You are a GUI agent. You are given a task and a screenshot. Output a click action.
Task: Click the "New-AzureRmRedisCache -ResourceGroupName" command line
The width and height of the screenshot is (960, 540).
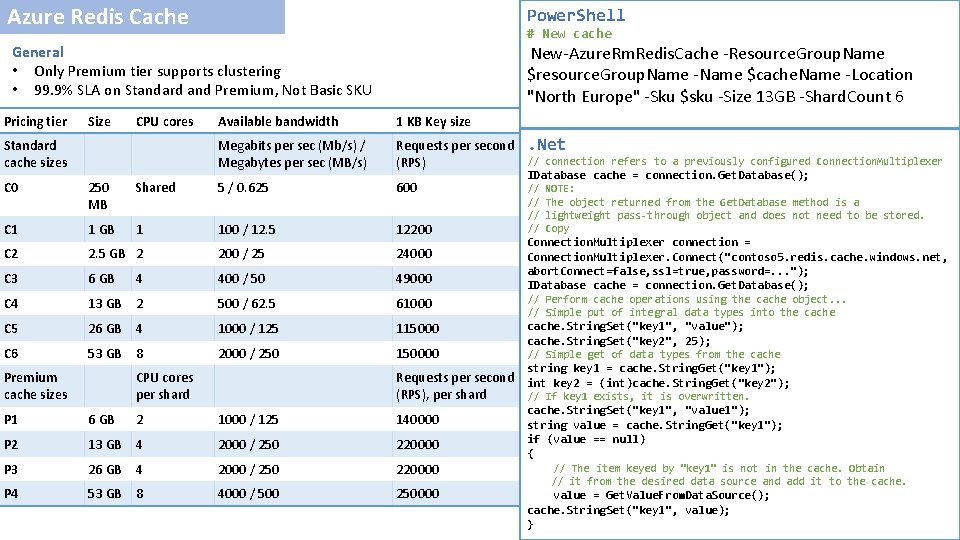point(707,54)
